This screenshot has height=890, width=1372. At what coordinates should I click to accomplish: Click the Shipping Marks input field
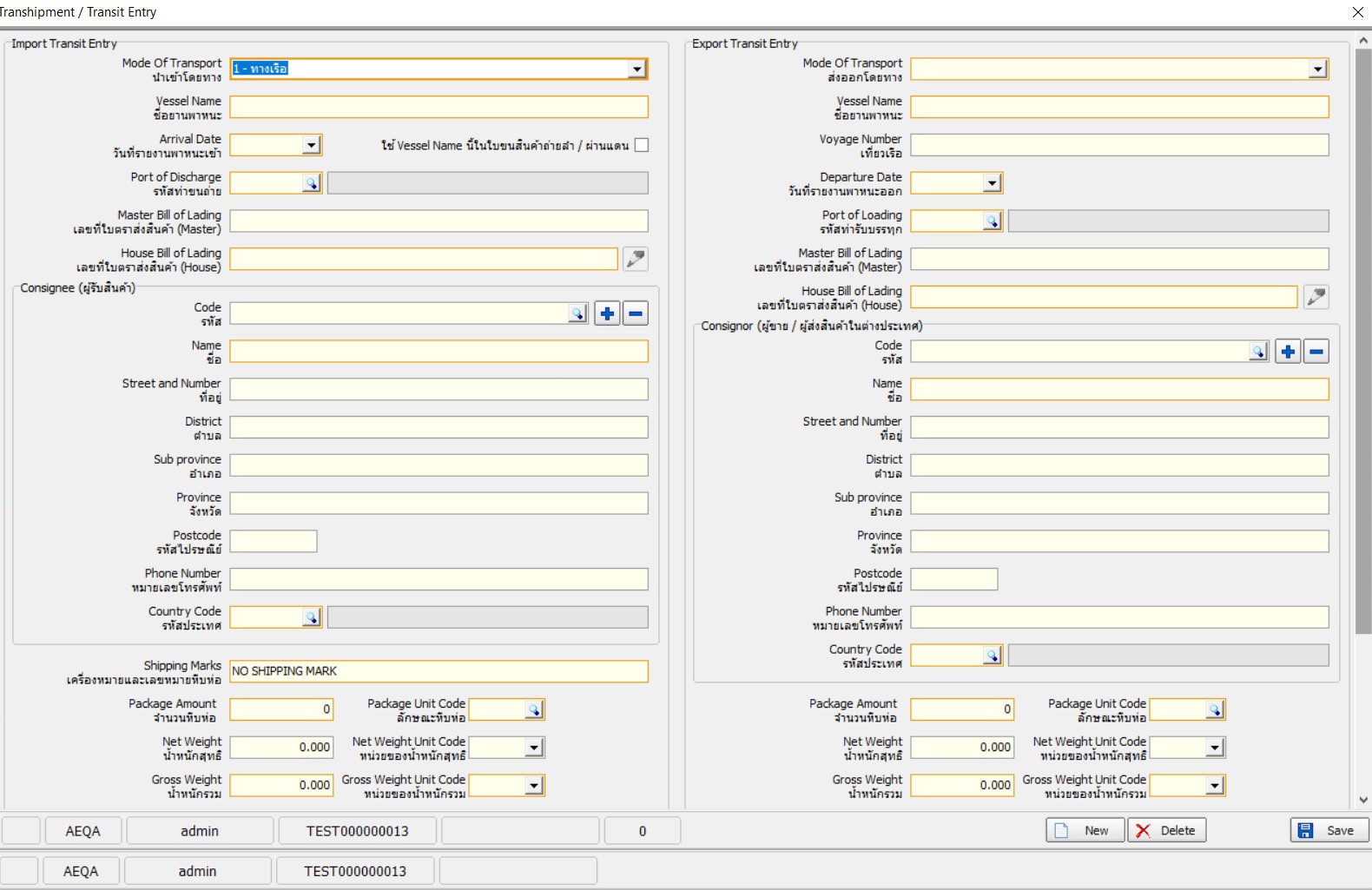pyautogui.click(x=439, y=671)
